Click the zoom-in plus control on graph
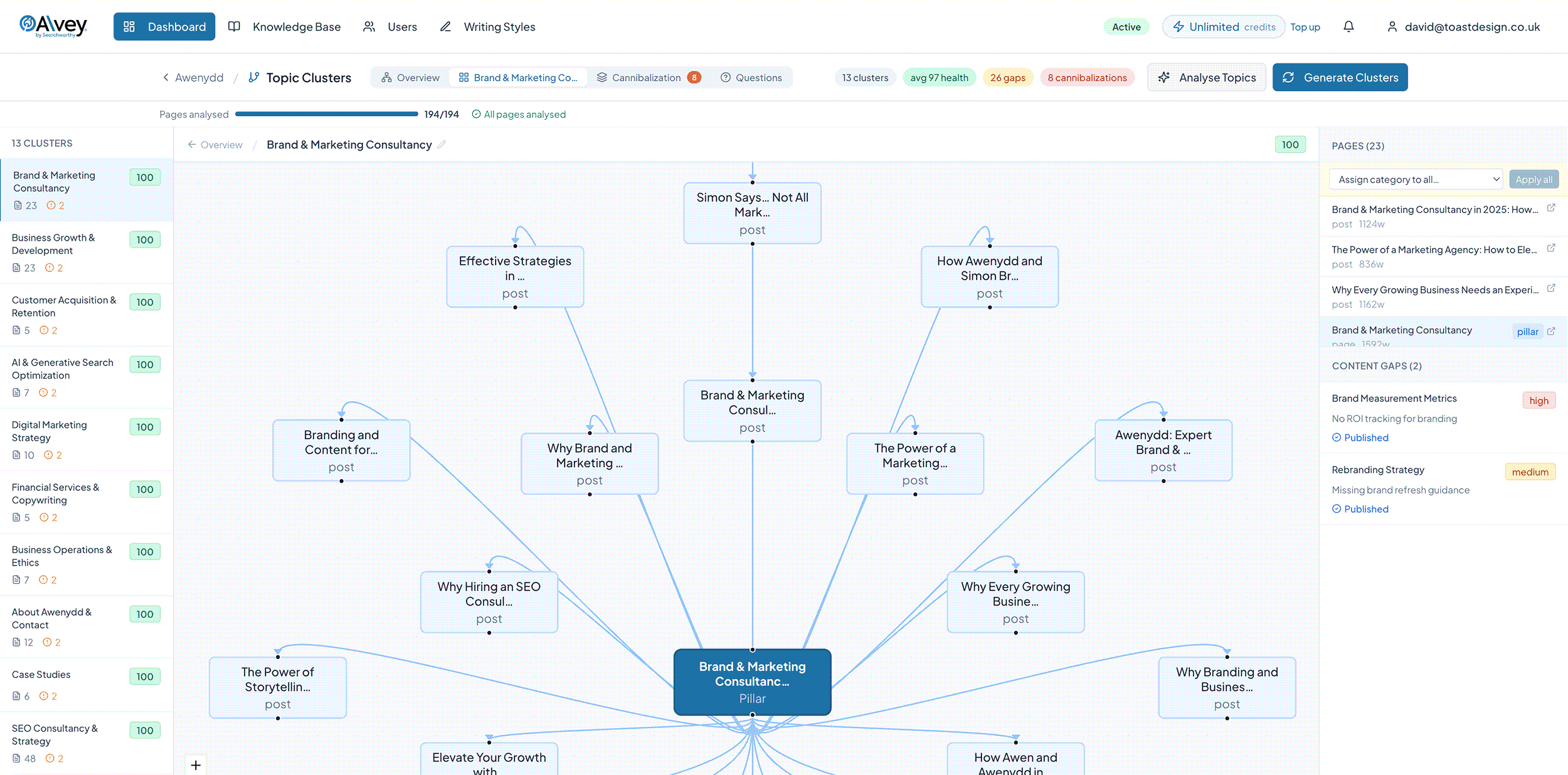This screenshot has width=1568, height=775. coord(196,765)
